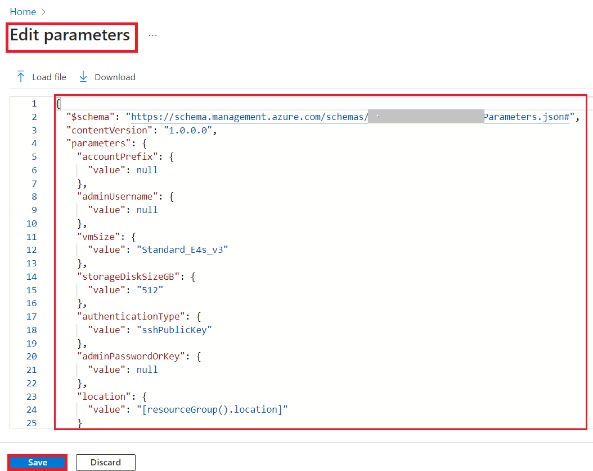Click the Load file label
593x471 pixels.
point(49,77)
